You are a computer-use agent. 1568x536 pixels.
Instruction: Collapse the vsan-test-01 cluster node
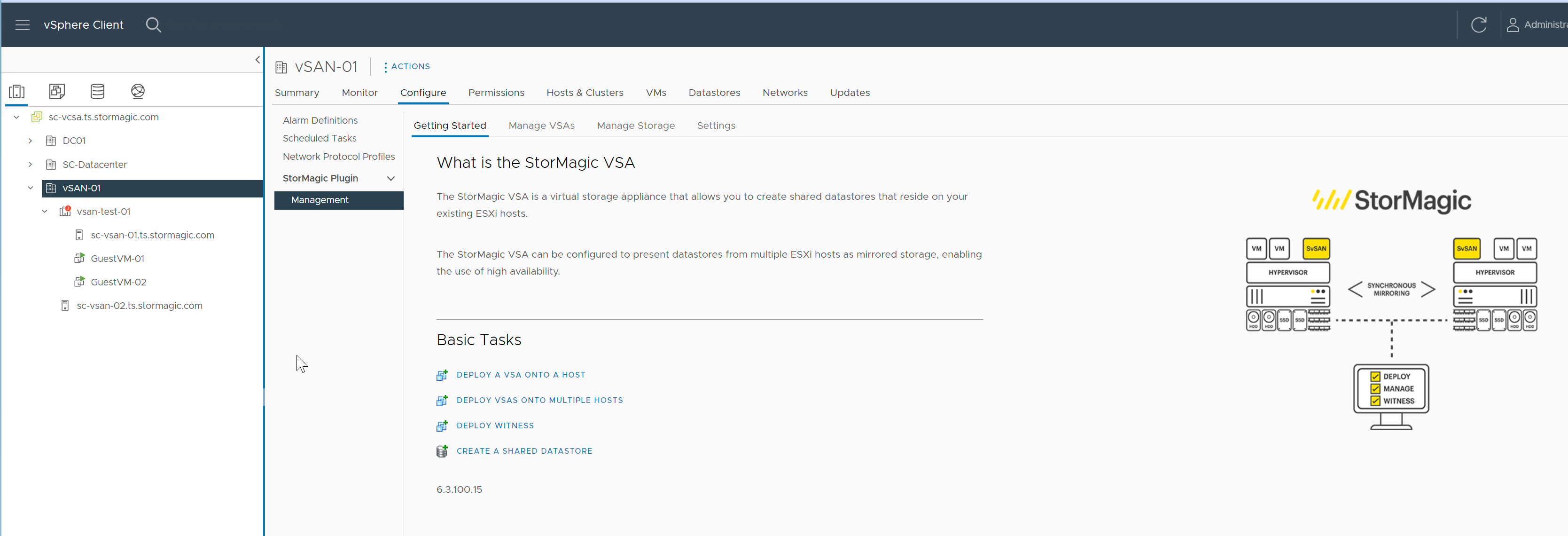[x=45, y=212]
